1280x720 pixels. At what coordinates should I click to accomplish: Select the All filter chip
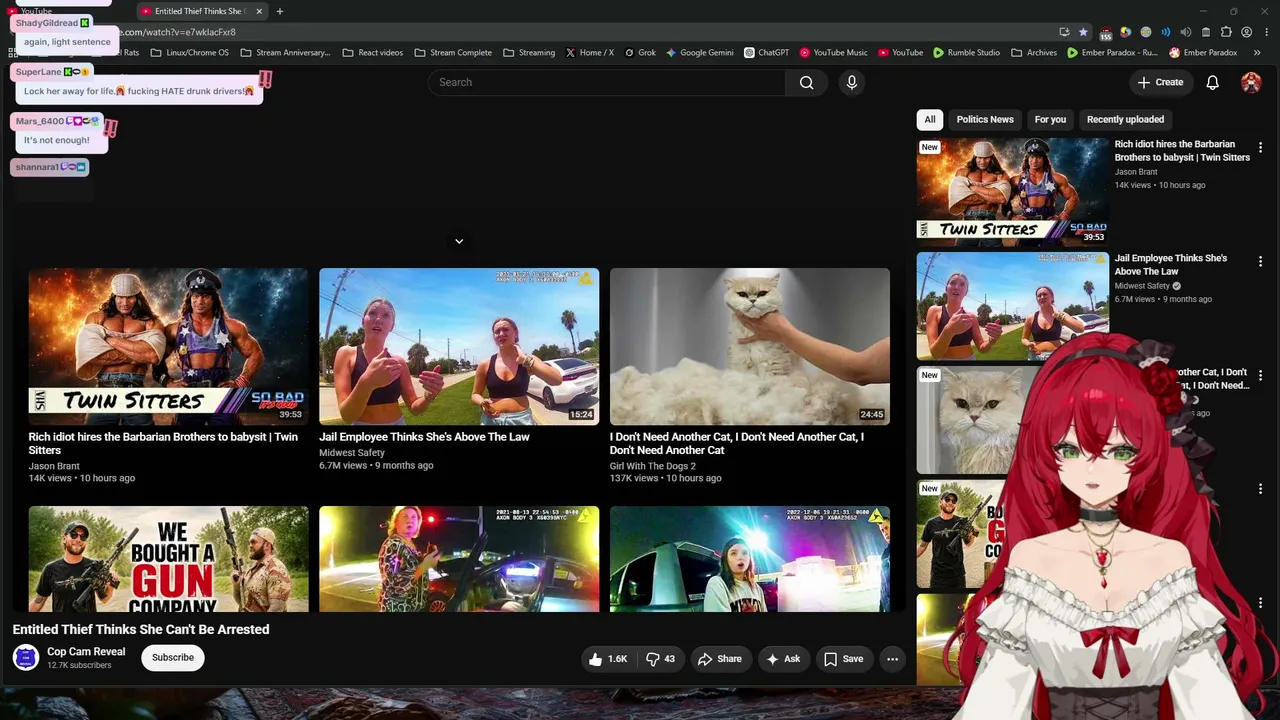tap(930, 119)
